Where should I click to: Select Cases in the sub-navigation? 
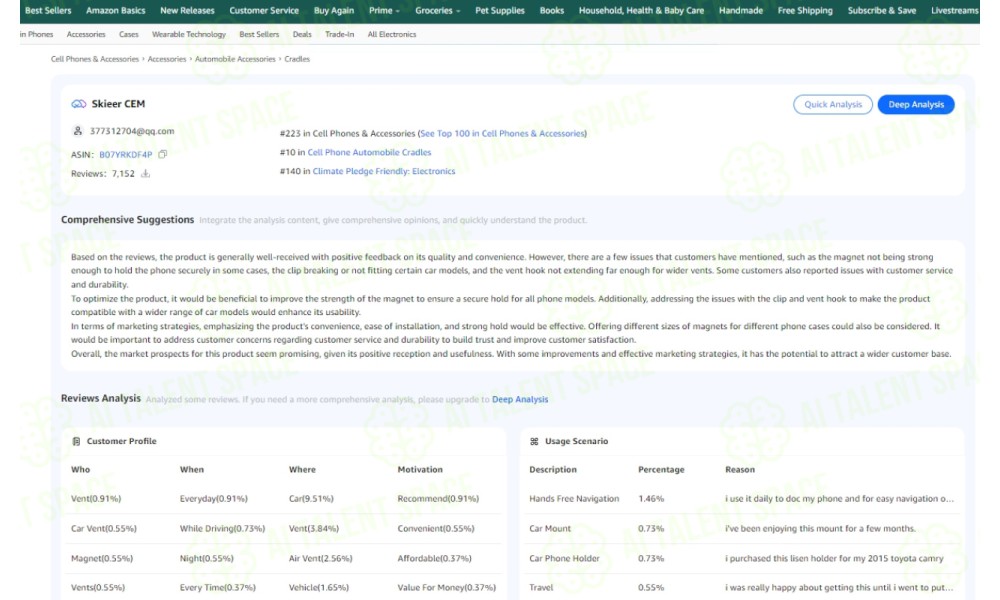click(x=128, y=34)
